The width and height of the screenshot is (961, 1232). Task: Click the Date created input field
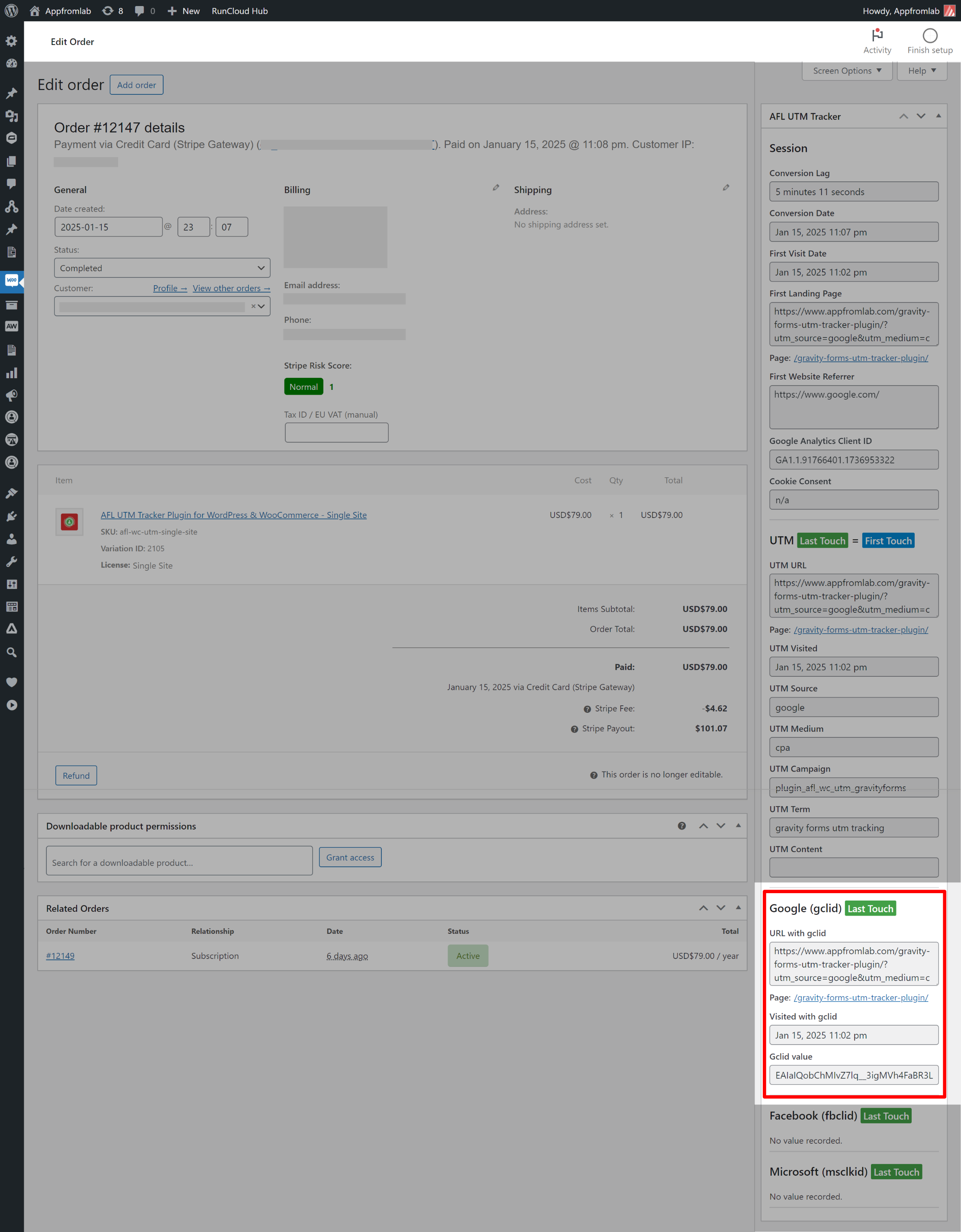[108, 227]
